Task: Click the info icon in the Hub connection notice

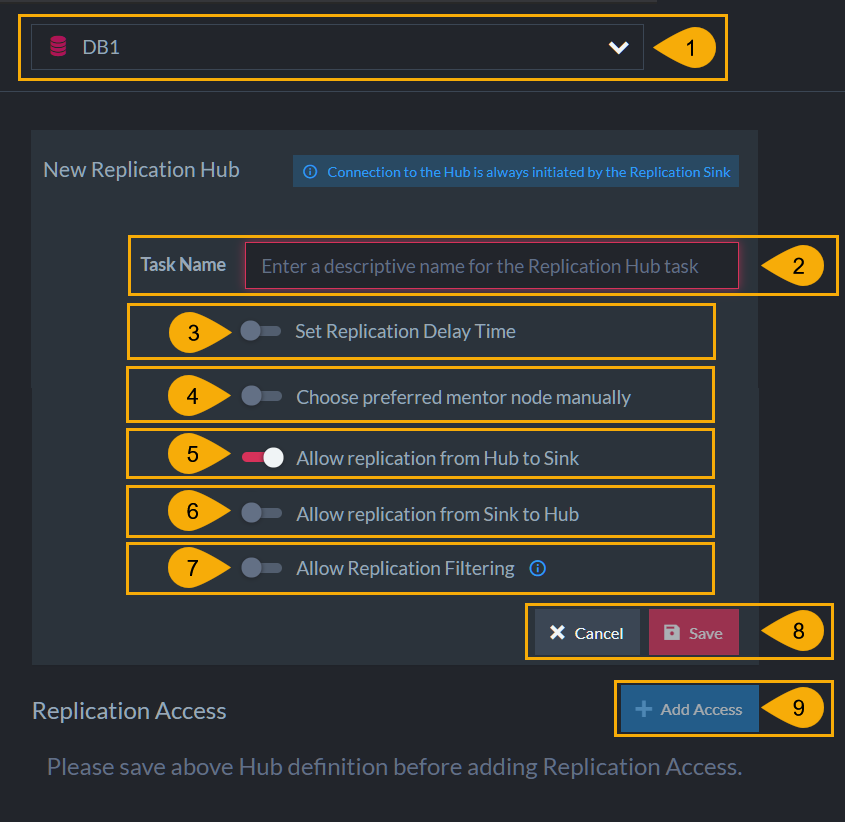Action: click(310, 172)
